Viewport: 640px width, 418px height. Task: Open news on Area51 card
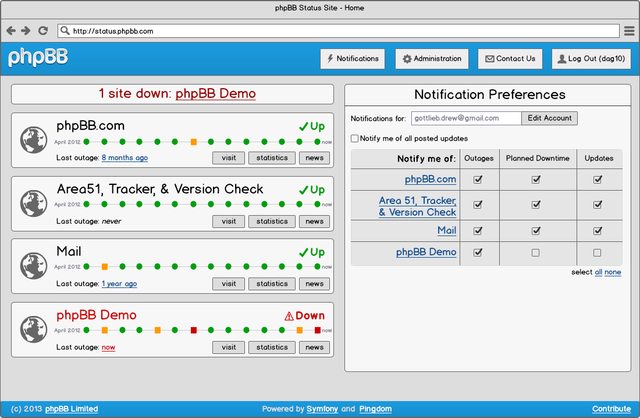click(314, 222)
